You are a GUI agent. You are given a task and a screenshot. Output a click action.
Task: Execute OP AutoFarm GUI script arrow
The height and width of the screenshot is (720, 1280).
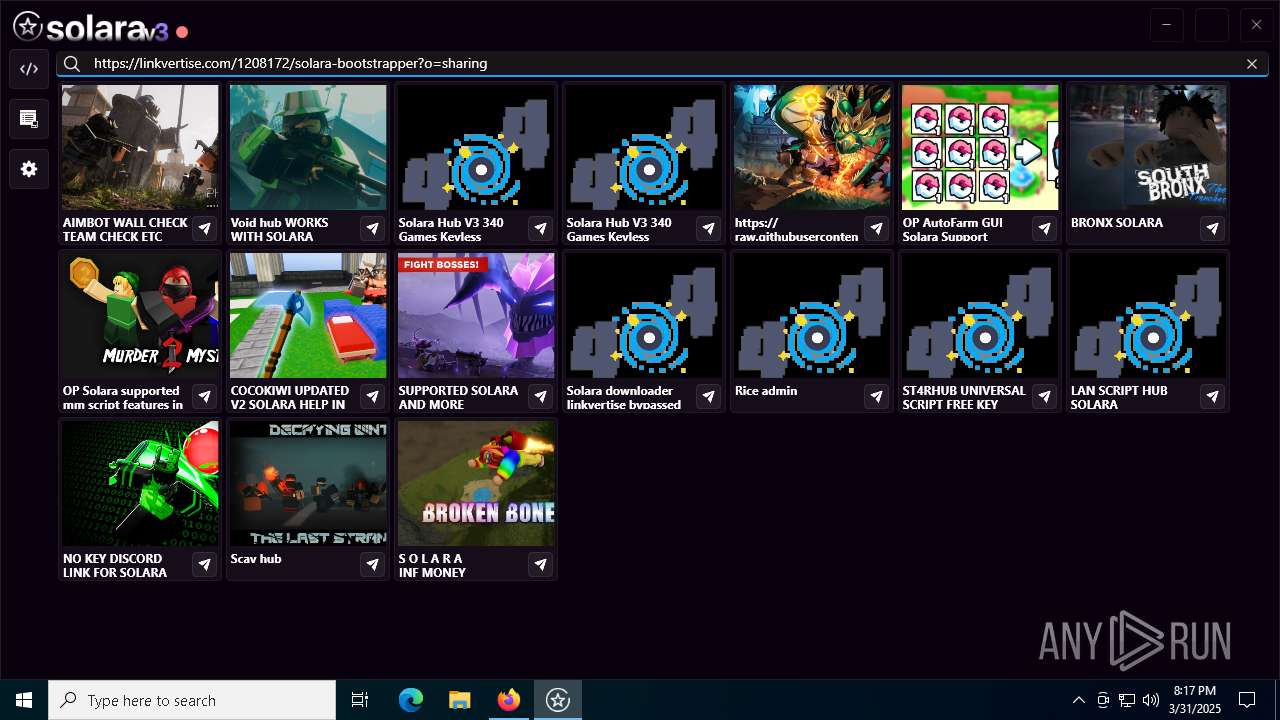[x=1044, y=229]
